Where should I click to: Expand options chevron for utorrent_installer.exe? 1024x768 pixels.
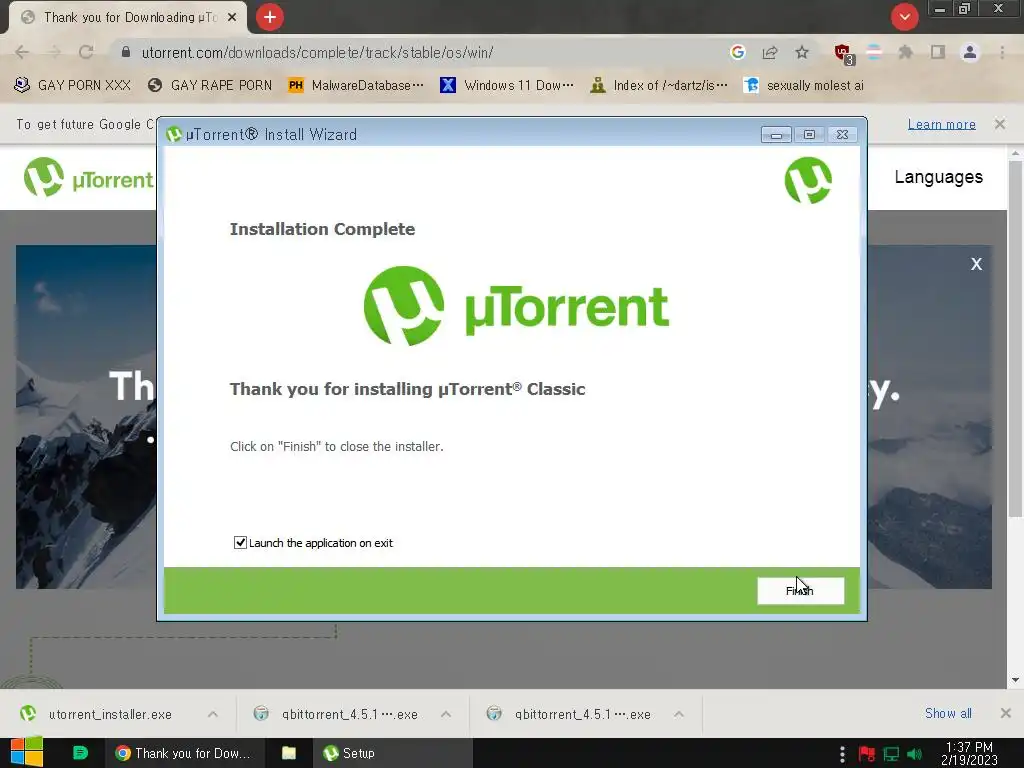tap(212, 714)
